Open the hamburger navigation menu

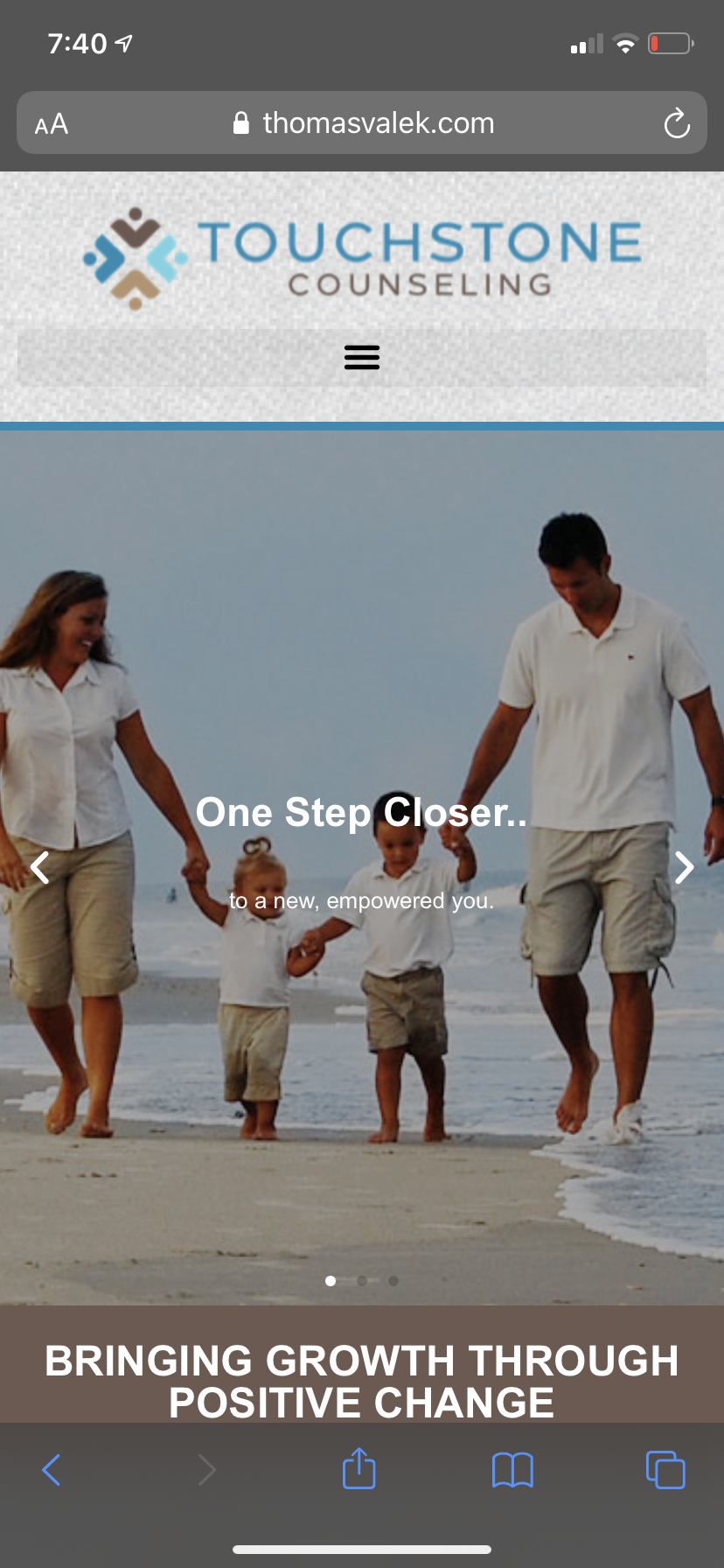(x=362, y=357)
